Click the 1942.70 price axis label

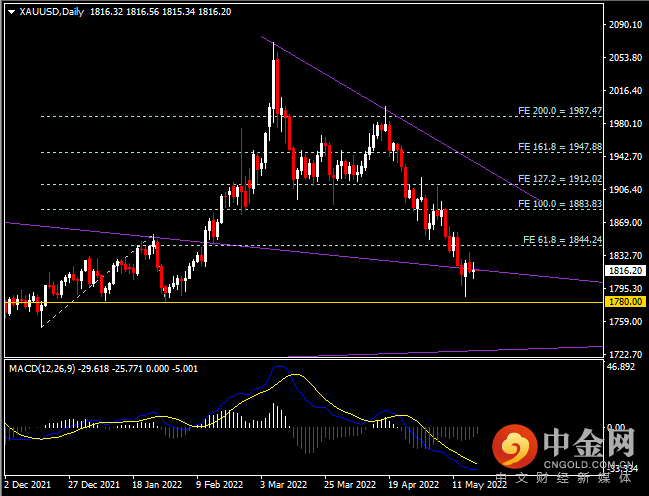pyautogui.click(x=625, y=157)
